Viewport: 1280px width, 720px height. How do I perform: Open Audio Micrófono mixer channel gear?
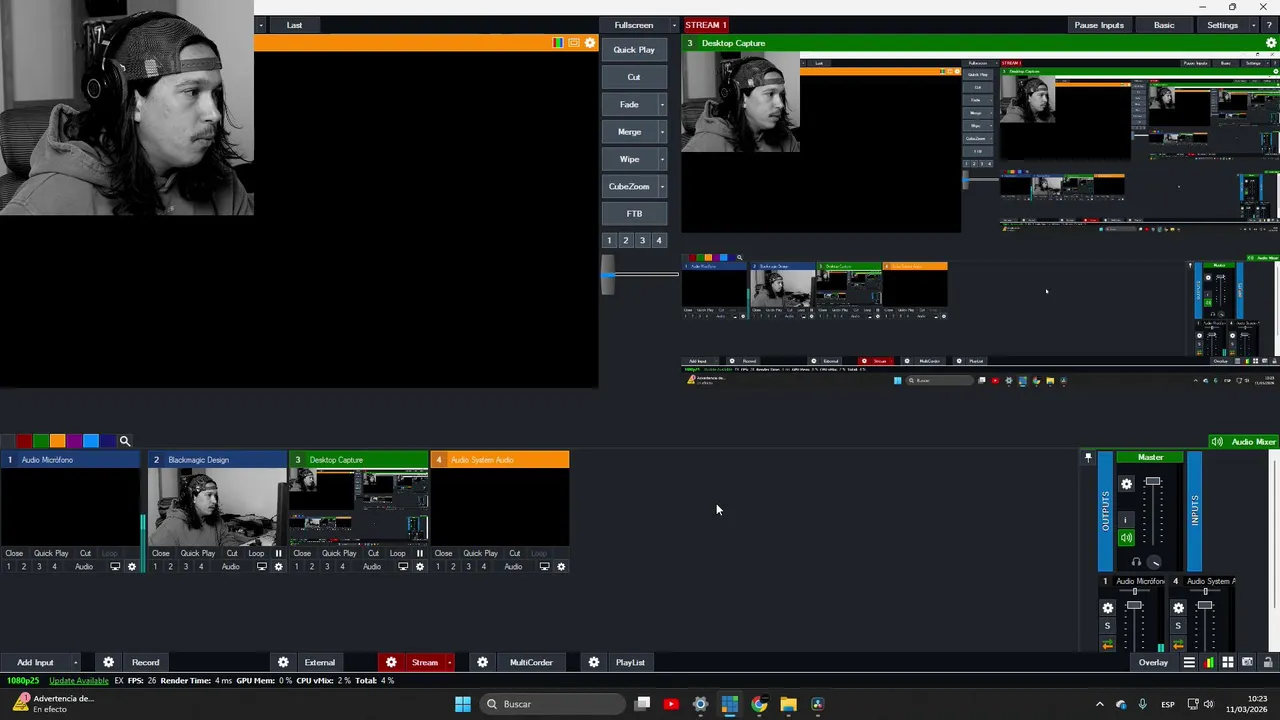pos(1107,608)
